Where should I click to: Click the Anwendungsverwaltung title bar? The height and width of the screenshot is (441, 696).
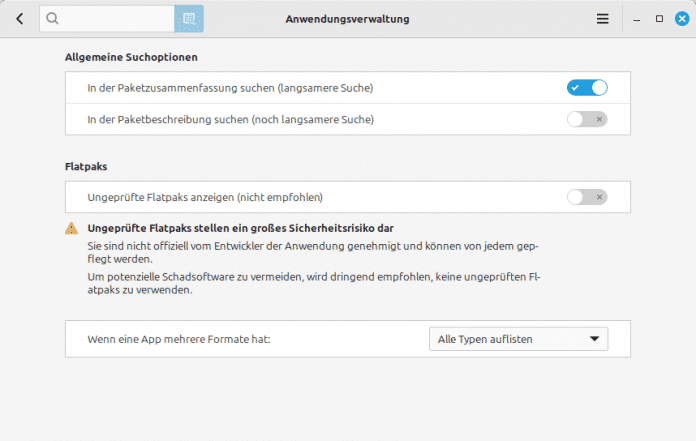[x=348, y=19]
